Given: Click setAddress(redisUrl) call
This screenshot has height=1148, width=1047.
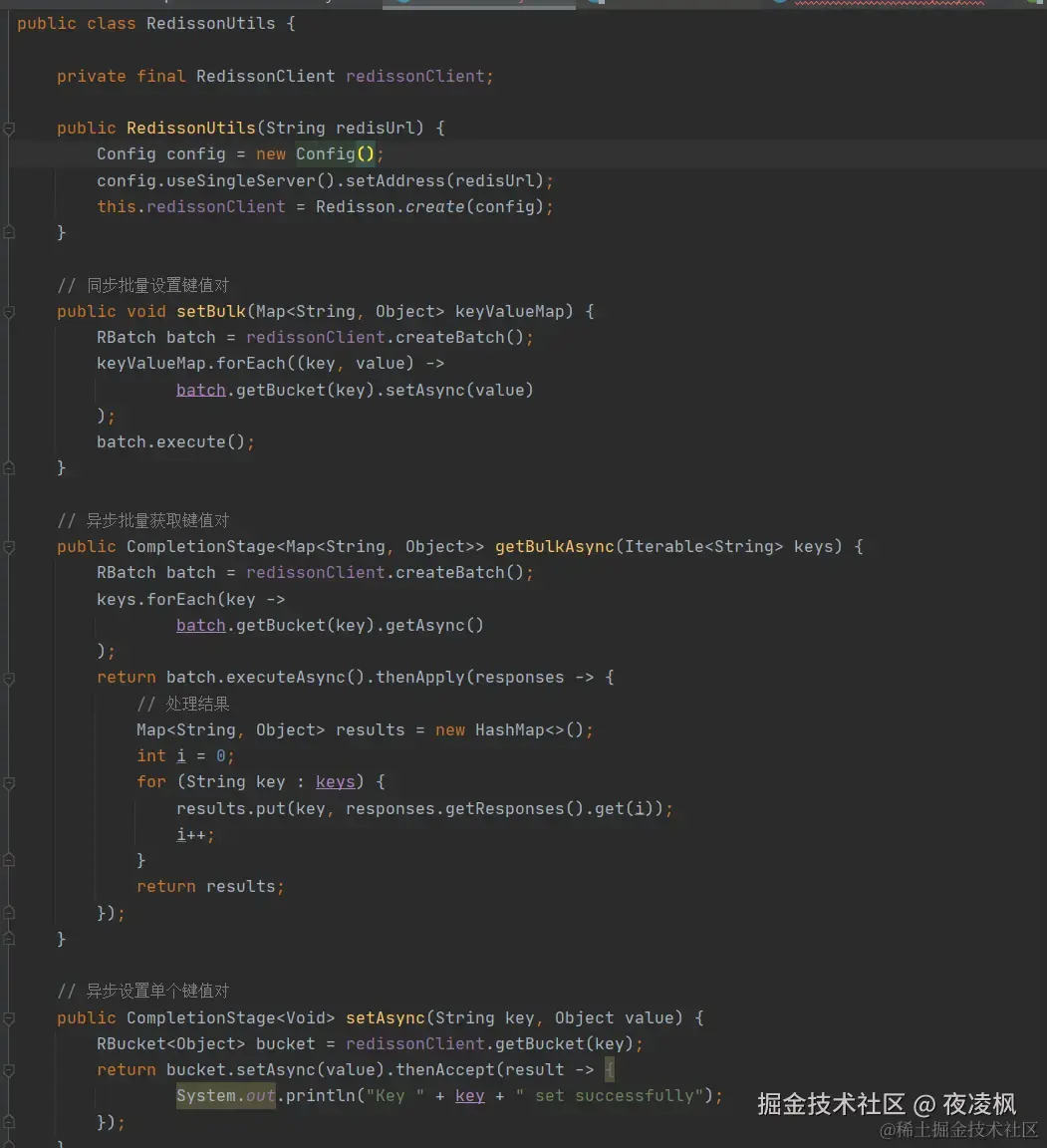Looking at the screenshot, I should [444, 180].
